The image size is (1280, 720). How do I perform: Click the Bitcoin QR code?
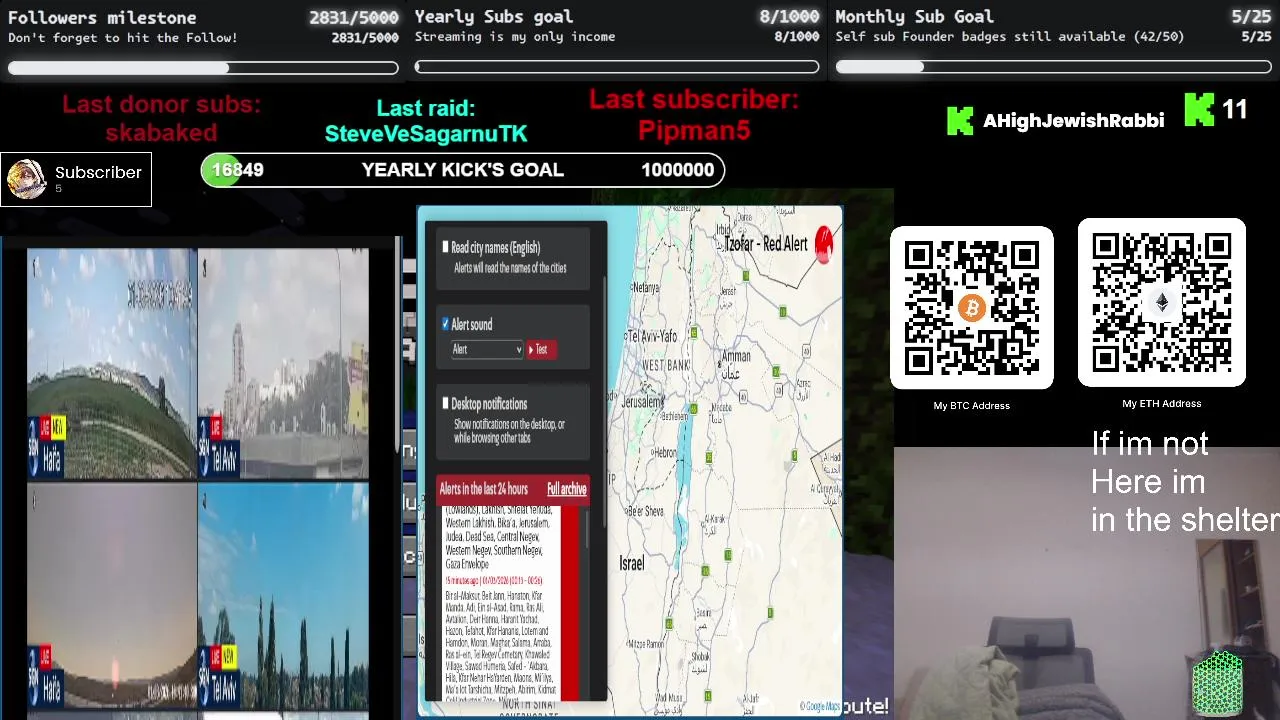point(972,308)
